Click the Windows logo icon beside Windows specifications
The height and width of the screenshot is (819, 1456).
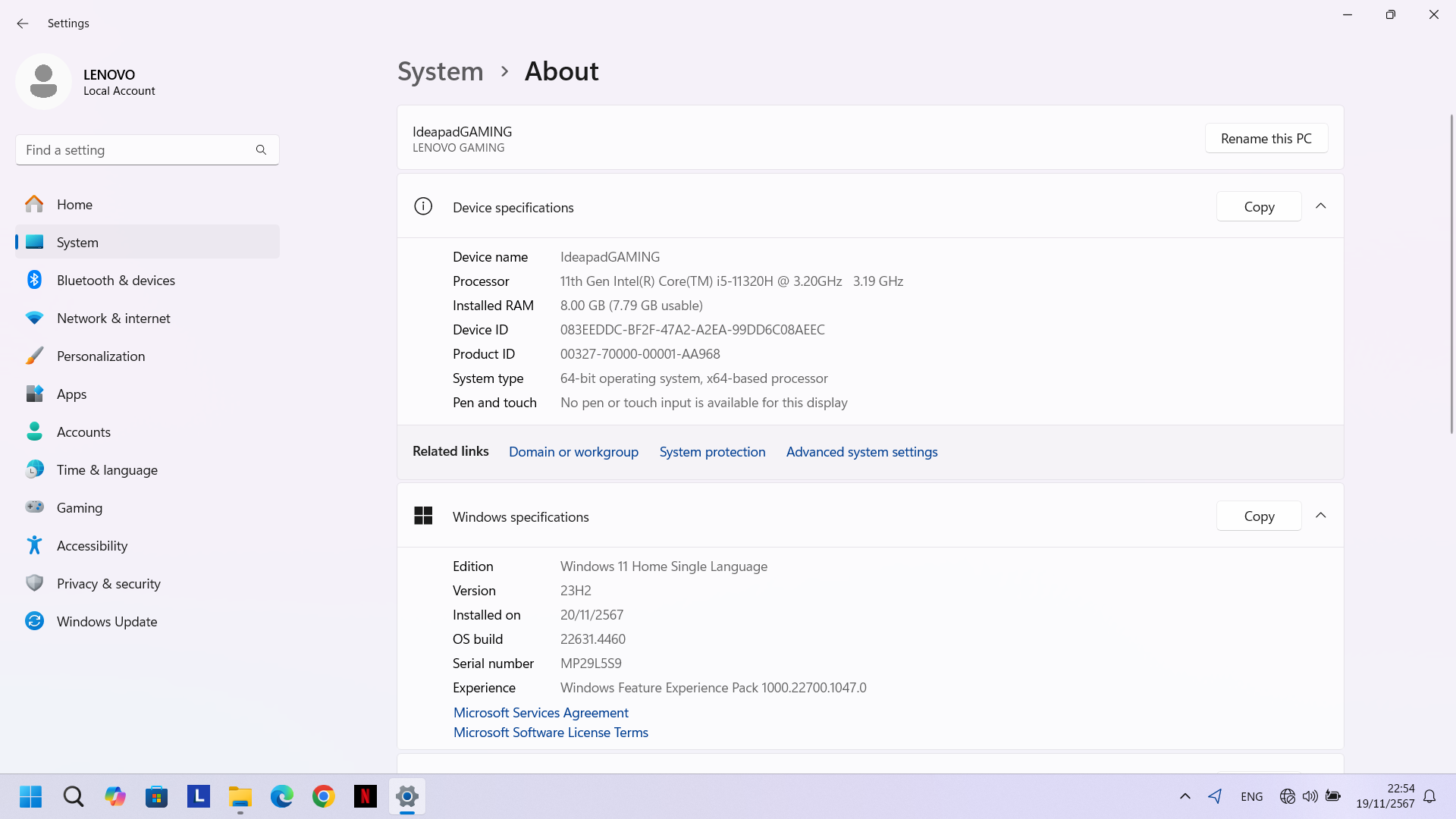[x=423, y=516]
